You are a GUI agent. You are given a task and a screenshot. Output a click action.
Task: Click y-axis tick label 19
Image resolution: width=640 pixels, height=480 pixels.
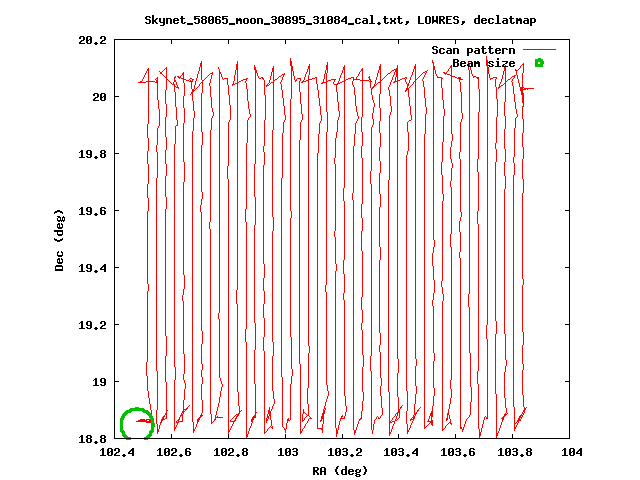(99, 382)
